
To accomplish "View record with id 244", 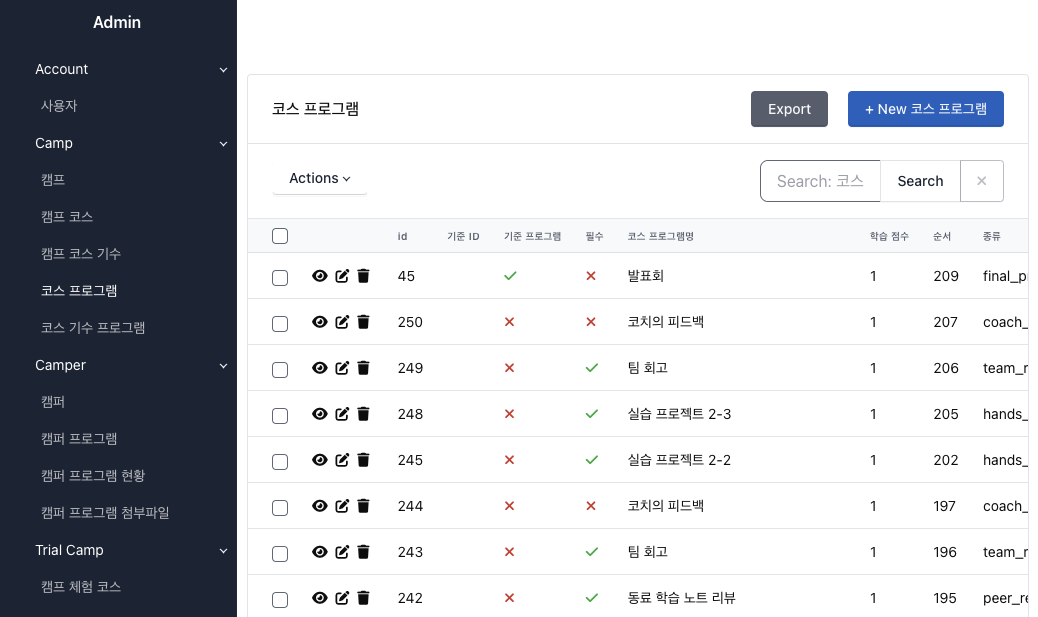I will click(320, 506).
